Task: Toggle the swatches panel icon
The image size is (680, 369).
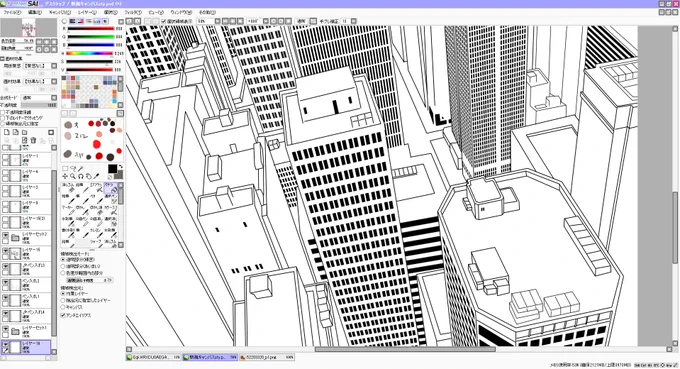Action: point(97,21)
